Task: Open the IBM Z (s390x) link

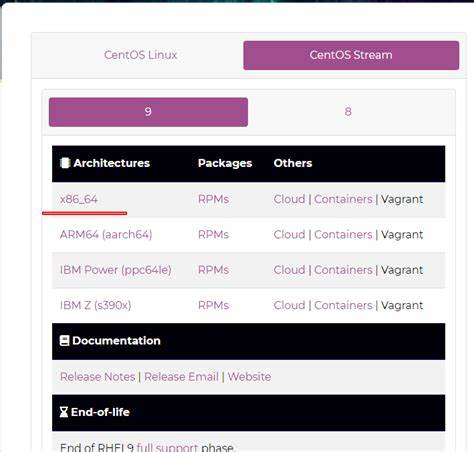Action: pos(96,305)
